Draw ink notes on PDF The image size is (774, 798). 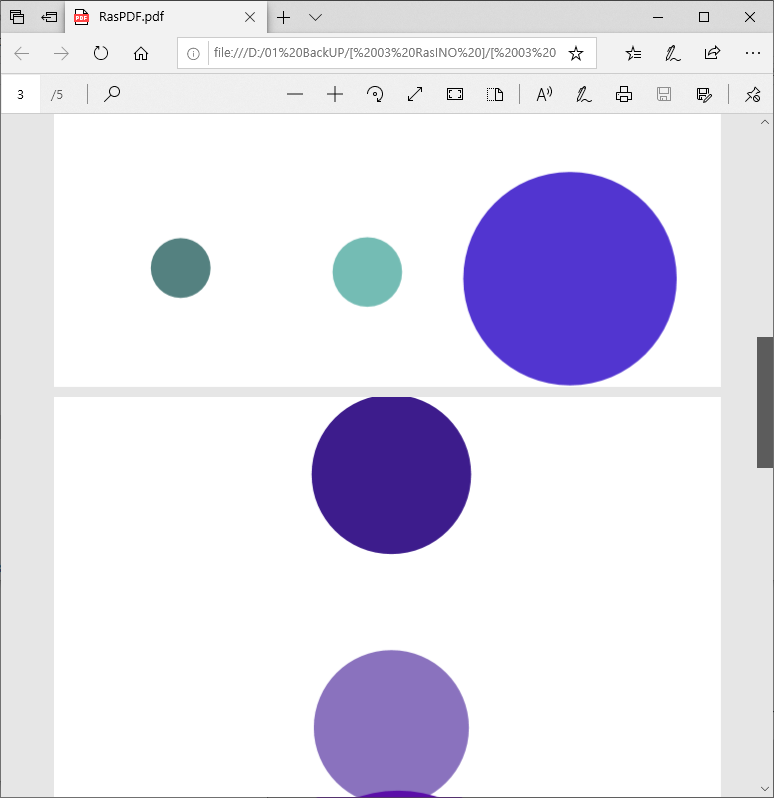(x=584, y=94)
